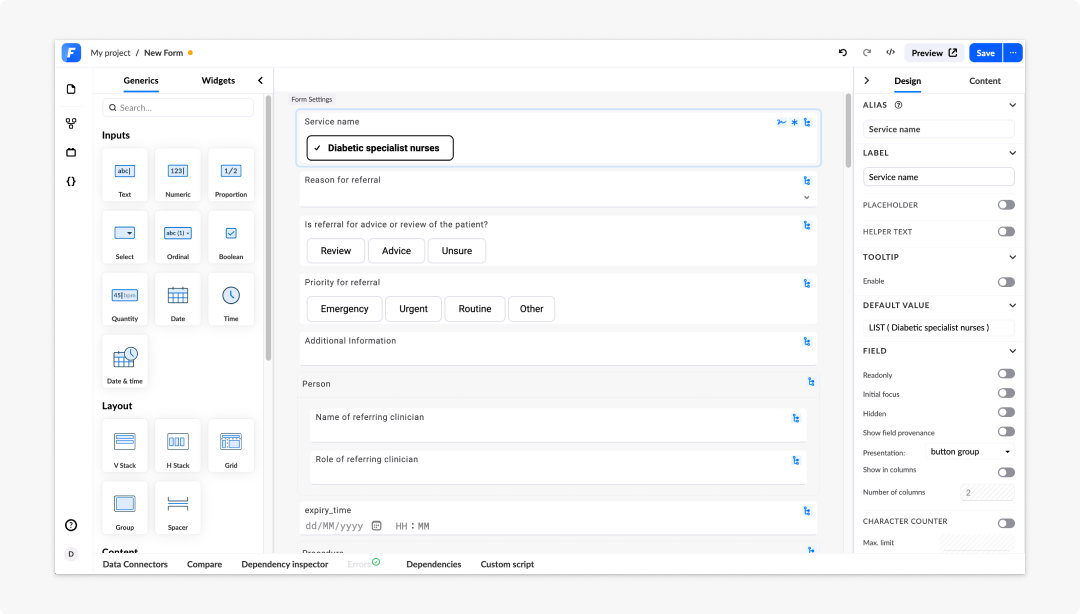The height and width of the screenshot is (614, 1080).
Task: Open the forms page icon in sidebar
Action: pos(71,89)
